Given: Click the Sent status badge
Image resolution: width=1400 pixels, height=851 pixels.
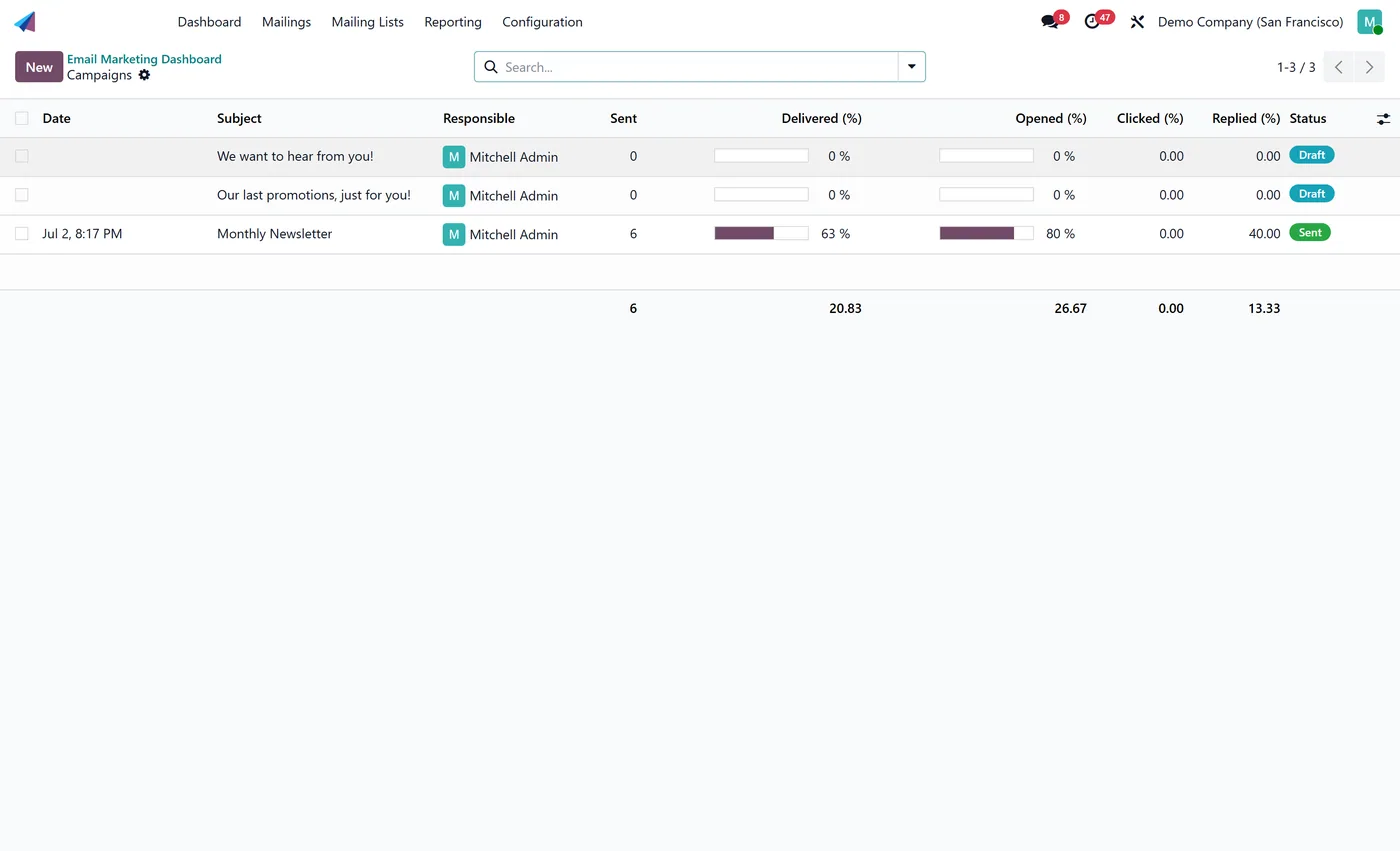Looking at the screenshot, I should coord(1310,232).
